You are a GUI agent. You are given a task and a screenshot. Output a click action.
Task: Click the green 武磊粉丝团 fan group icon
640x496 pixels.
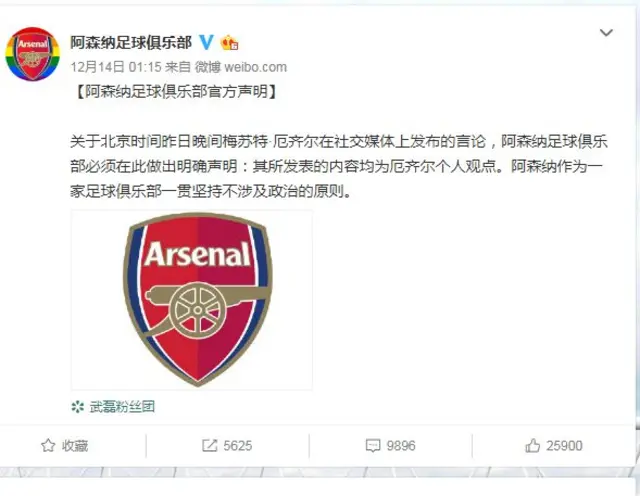(78, 406)
